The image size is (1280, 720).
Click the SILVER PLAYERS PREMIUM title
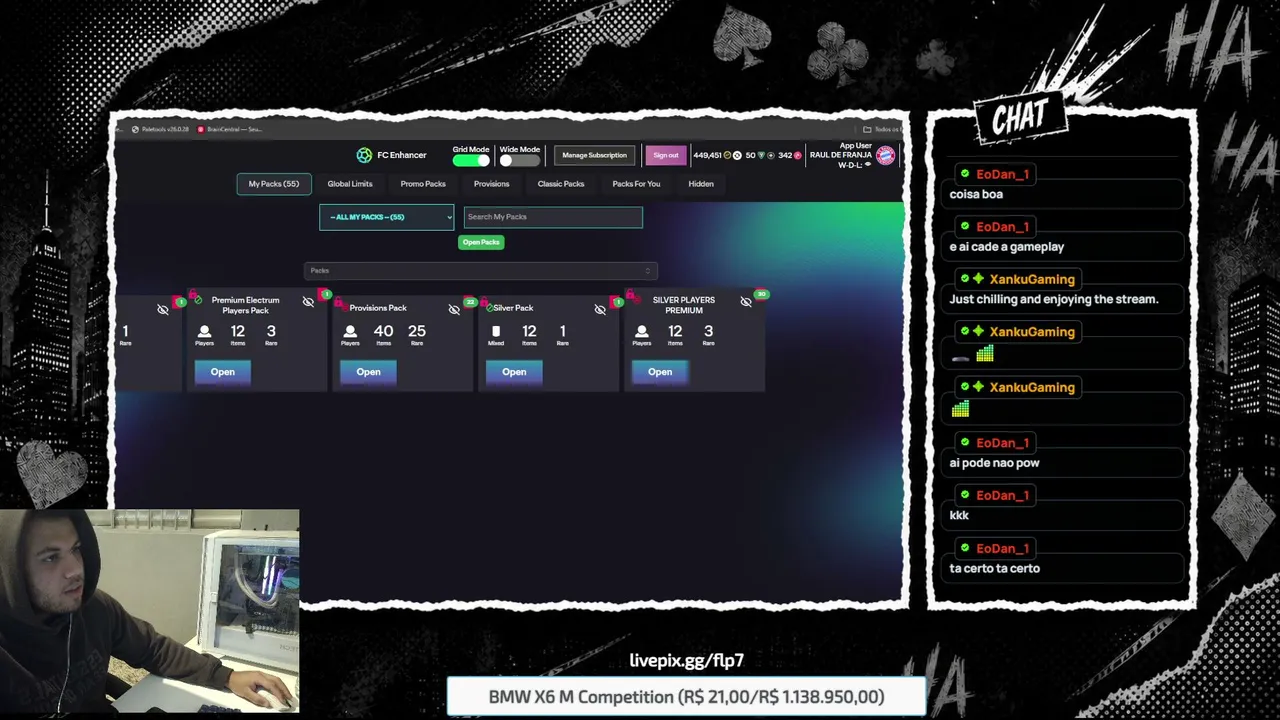pyautogui.click(x=684, y=305)
